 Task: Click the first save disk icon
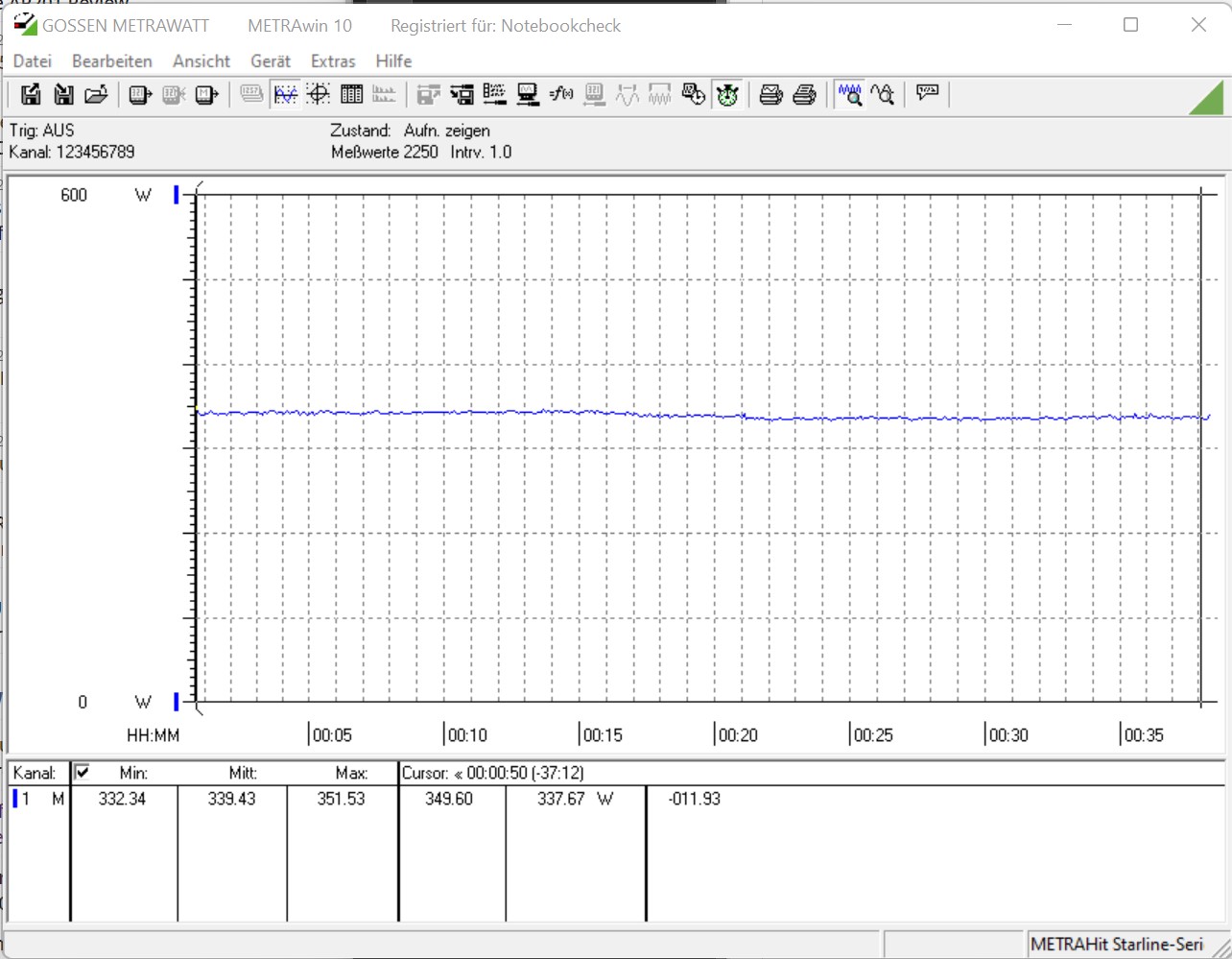(31, 94)
